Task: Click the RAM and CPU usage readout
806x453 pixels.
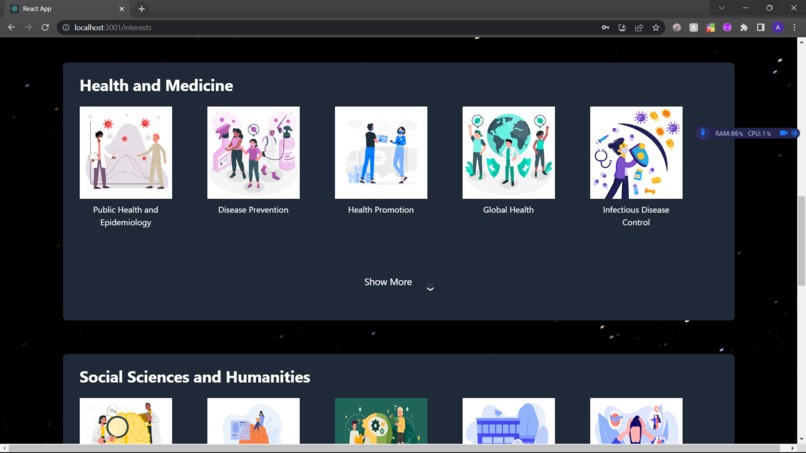Action: click(743, 133)
